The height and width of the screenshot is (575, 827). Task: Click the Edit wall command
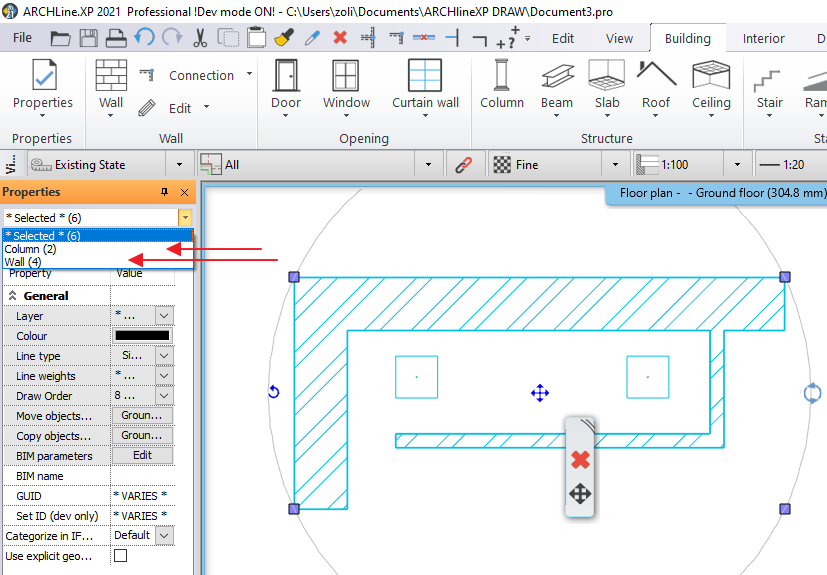pos(179,108)
